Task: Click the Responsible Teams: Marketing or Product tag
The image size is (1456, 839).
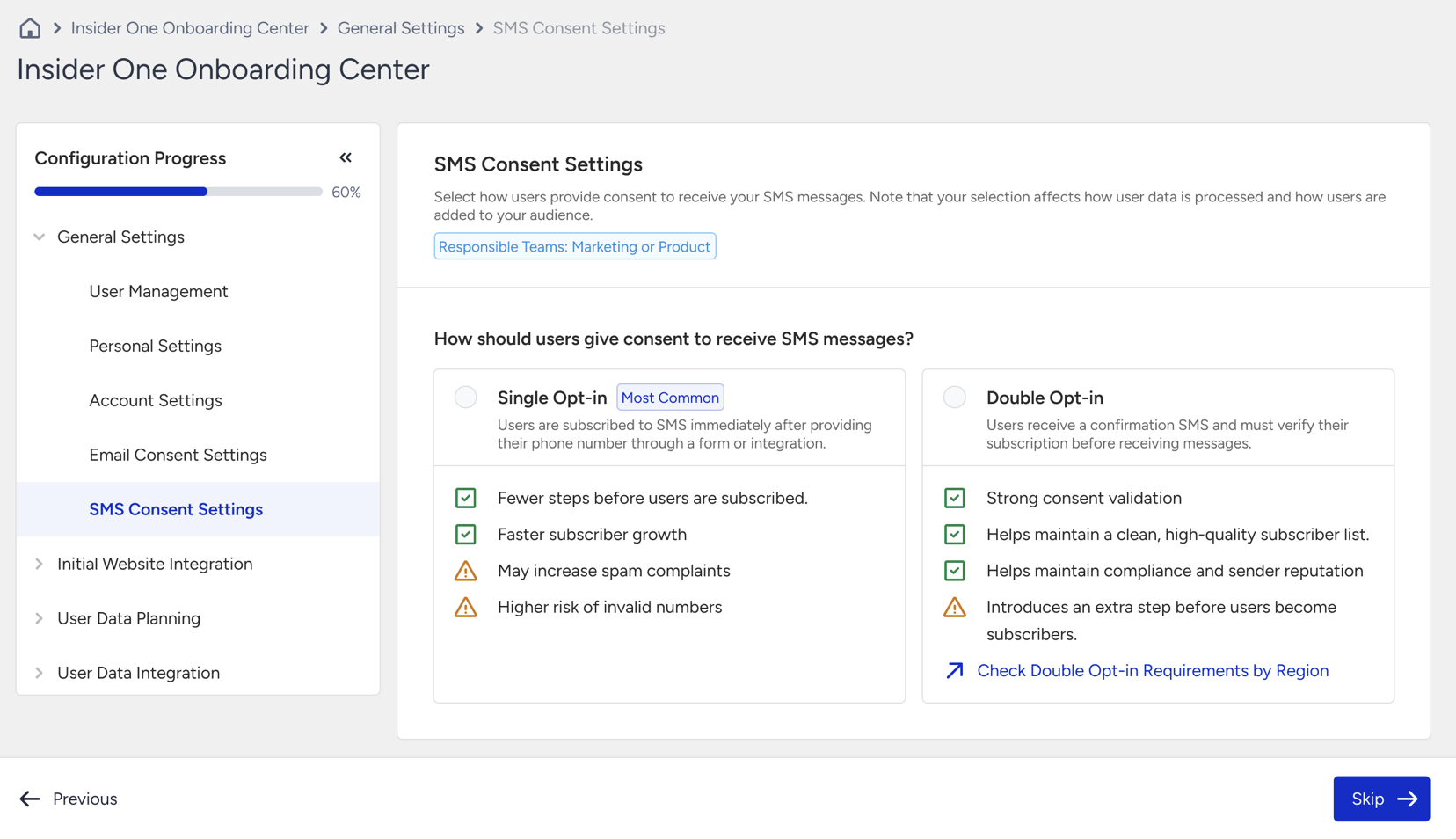Action: click(575, 246)
